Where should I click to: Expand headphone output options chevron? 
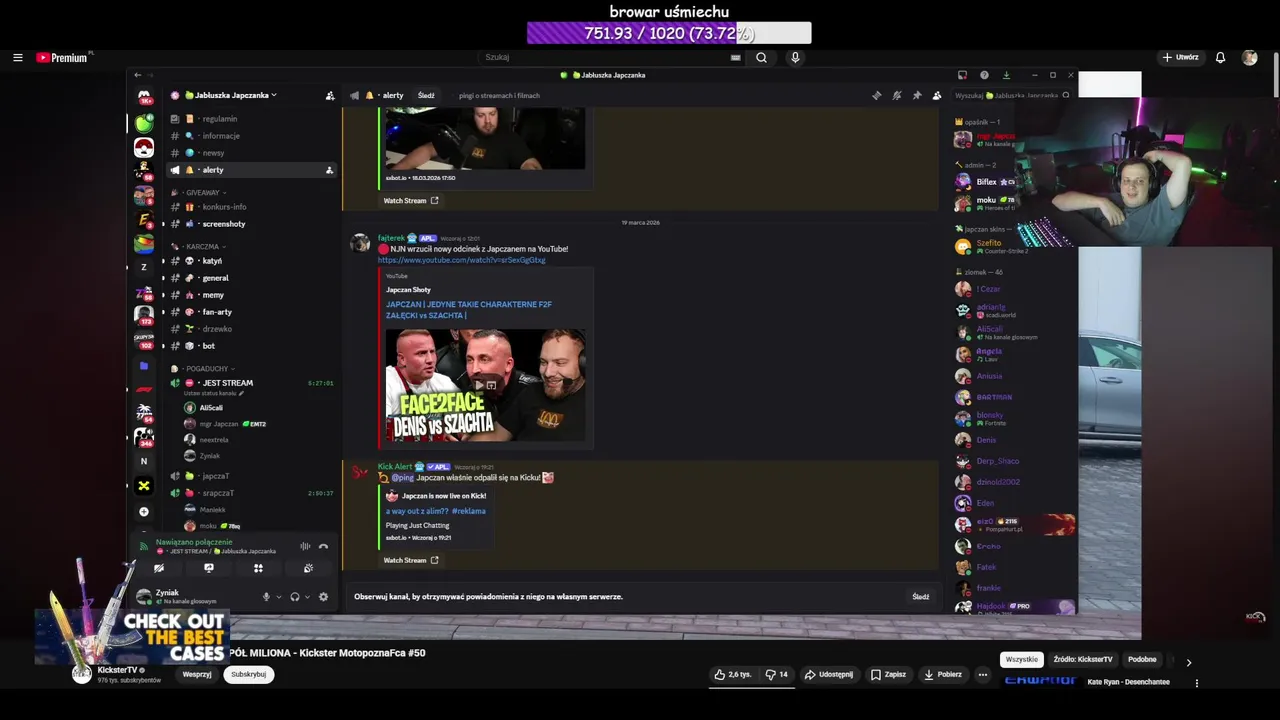307,597
